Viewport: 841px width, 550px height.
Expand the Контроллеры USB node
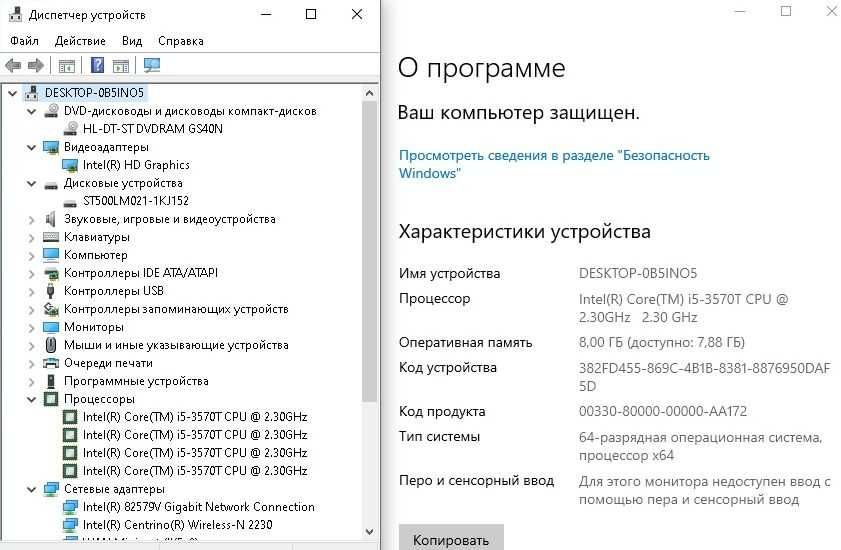tap(32, 291)
